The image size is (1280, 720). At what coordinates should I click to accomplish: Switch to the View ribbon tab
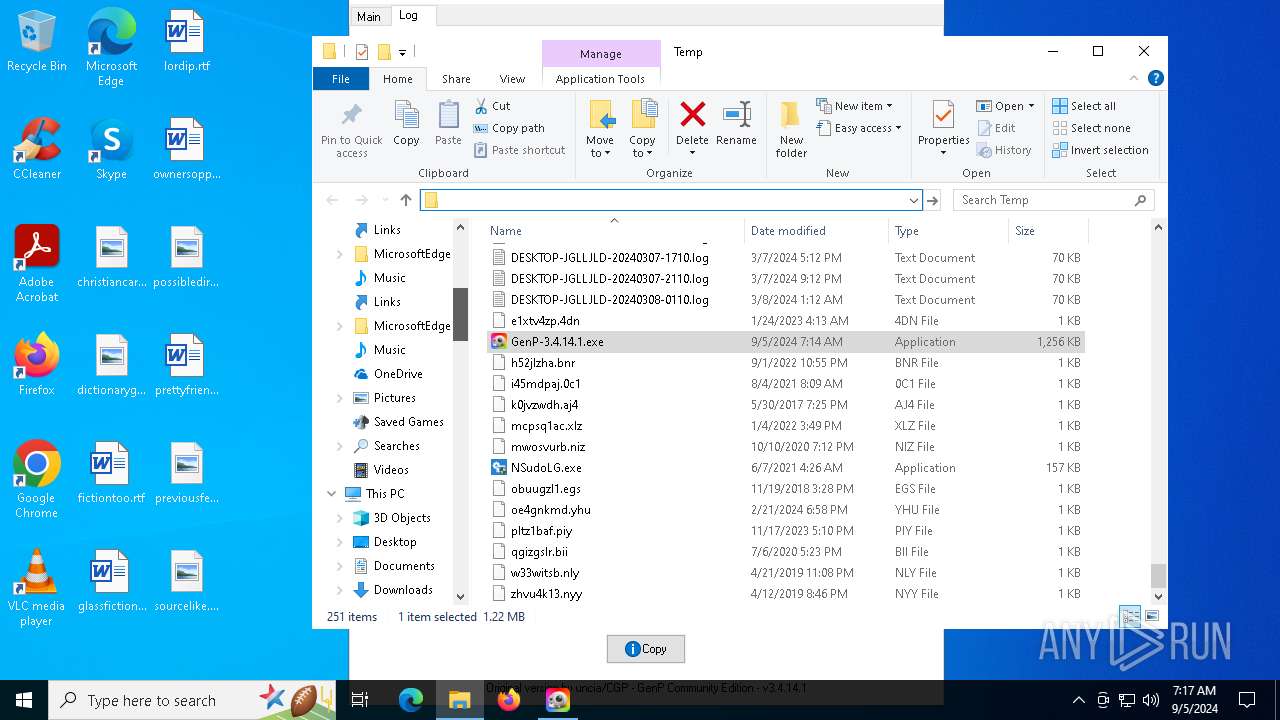[x=512, y=79]
